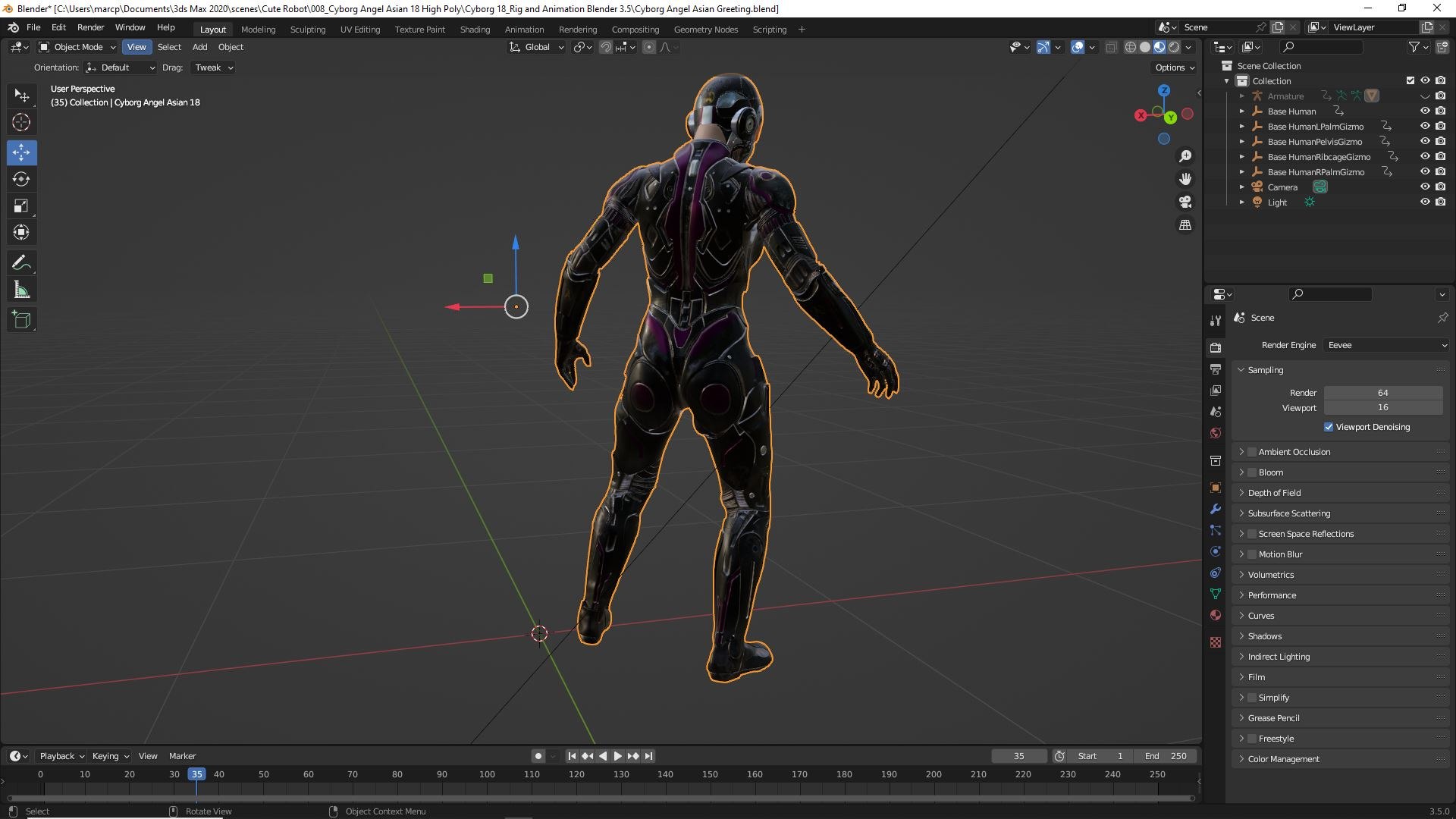Open the Output properties tab
The width and height of the screenshot is (1456, 819).
click(1216, 369)
